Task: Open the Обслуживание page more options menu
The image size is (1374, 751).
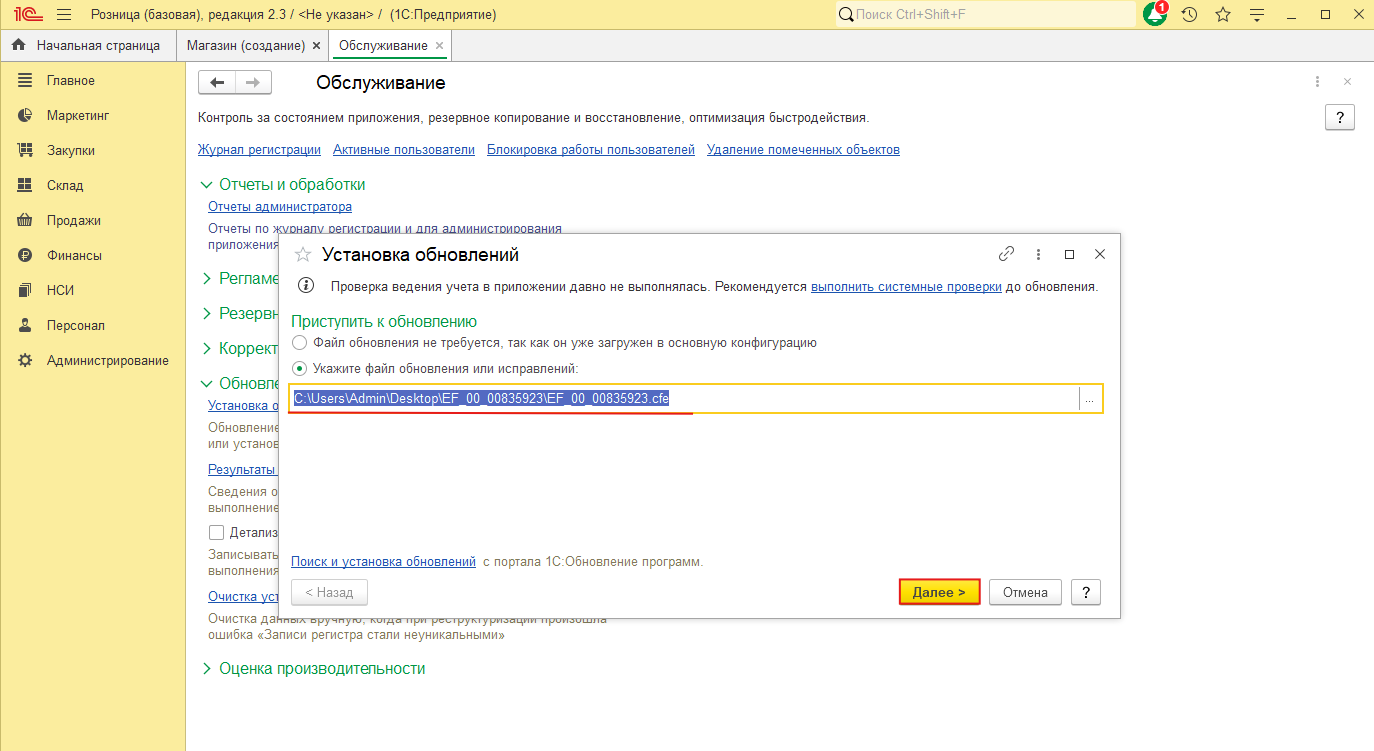Action: [x=1318, y=82]
